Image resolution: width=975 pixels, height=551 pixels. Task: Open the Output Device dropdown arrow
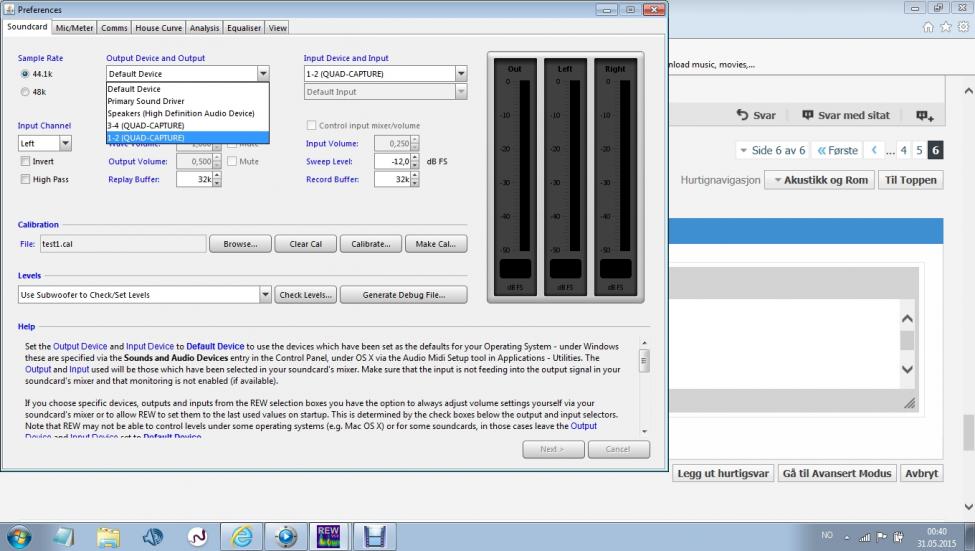tap(263, 73)
